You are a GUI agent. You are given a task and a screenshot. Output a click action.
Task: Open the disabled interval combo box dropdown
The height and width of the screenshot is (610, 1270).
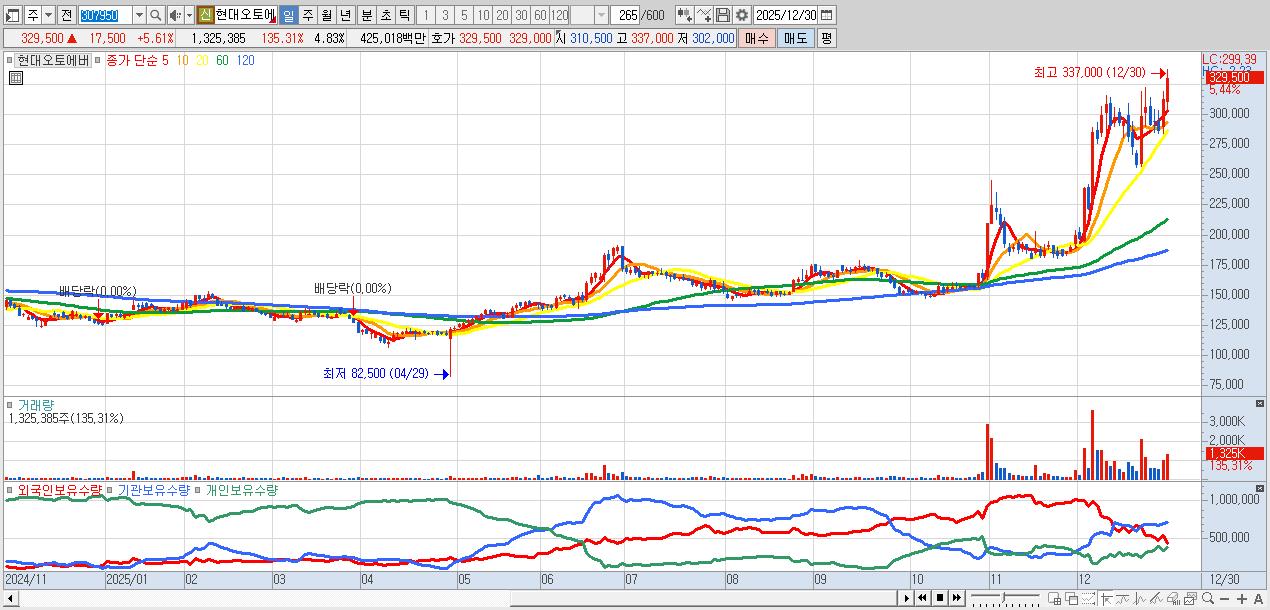[600, 15]
